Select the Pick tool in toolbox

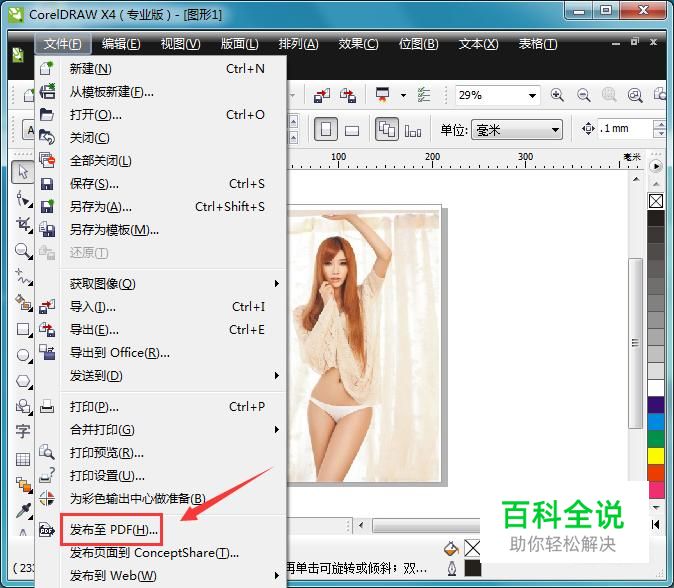click(x=22, y=172)
